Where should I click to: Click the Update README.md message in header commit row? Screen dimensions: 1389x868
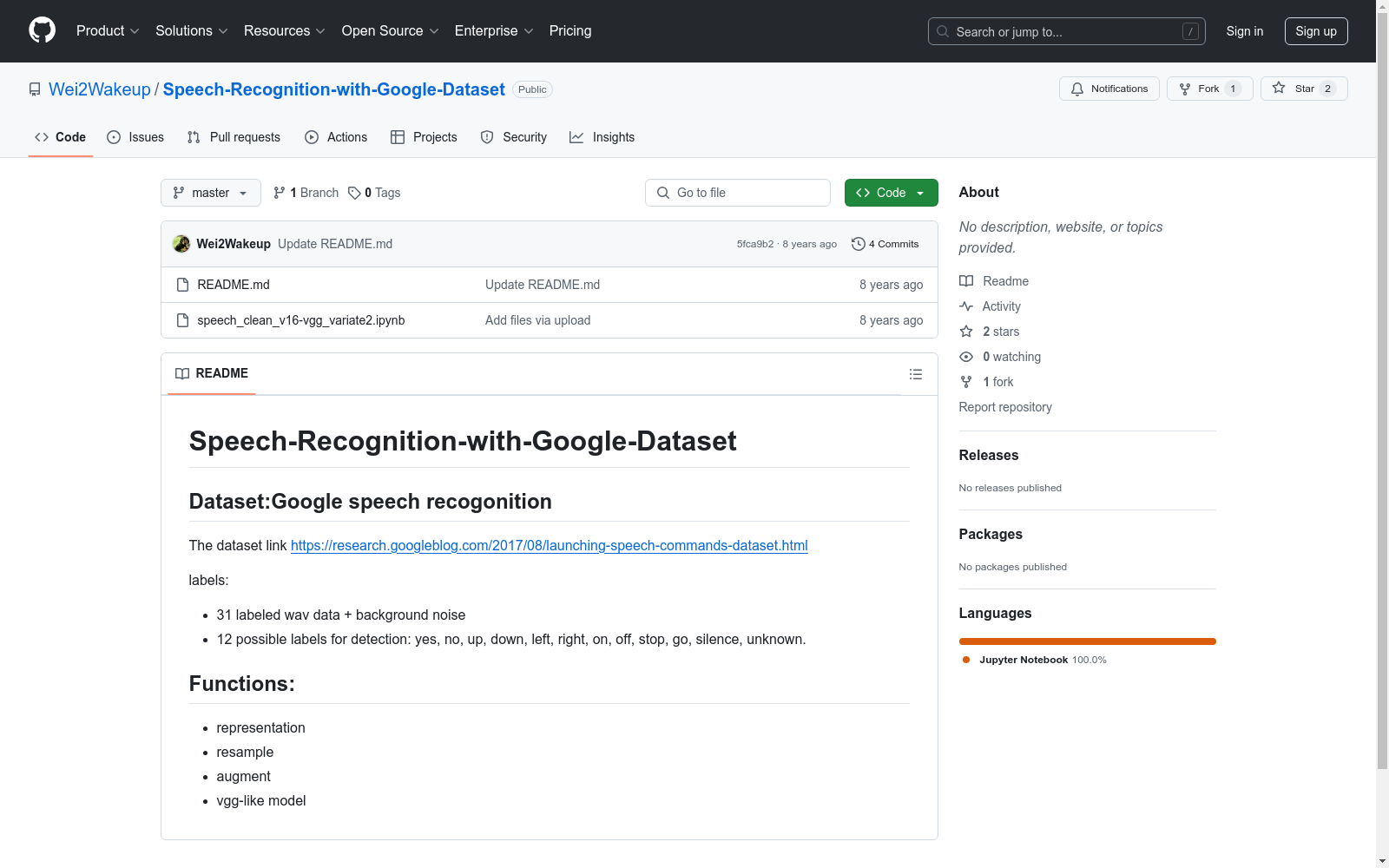tap(335, 244)
